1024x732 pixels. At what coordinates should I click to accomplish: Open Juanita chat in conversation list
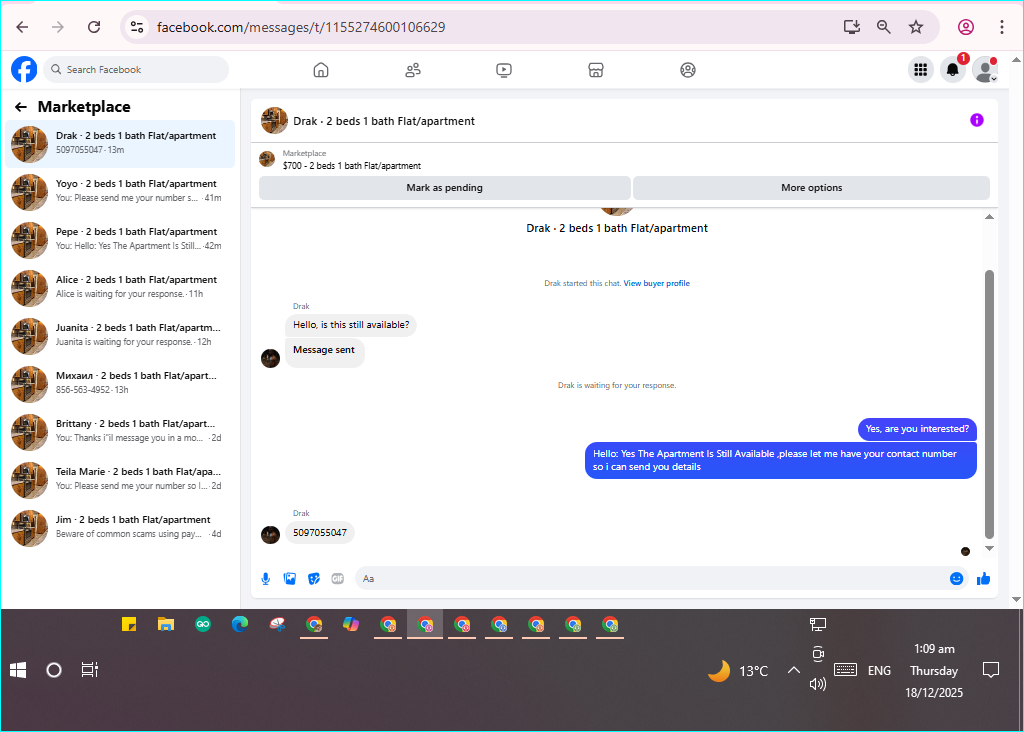point(120,336)
